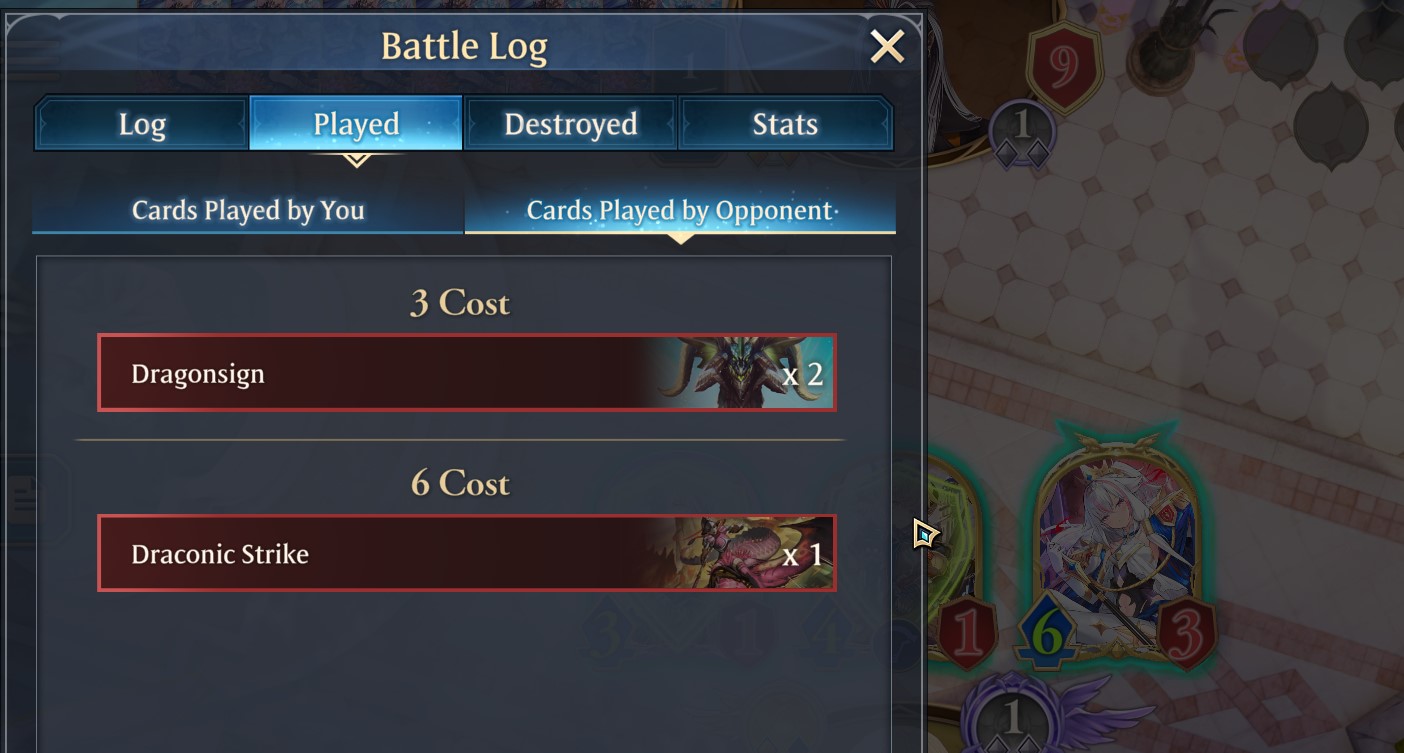This screenshot has height=753, width=1404.
Task: Click the Draconic Strike card entry
Action: pyautogui.click(x=467, y=553)
